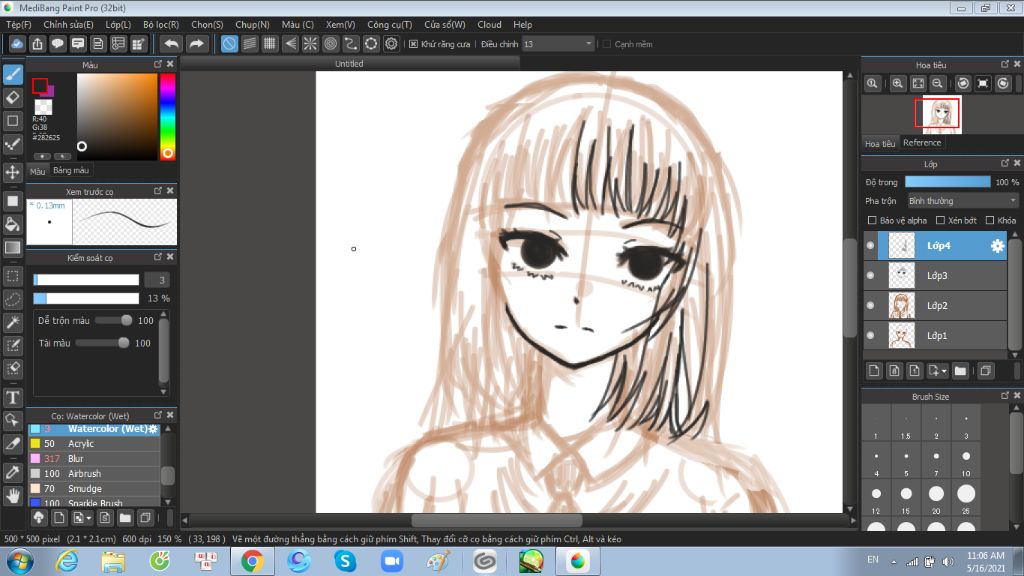Open the Điều chỉnh correction dropdown
This screenshot has height=576, width=1024.
pos(558,44)
